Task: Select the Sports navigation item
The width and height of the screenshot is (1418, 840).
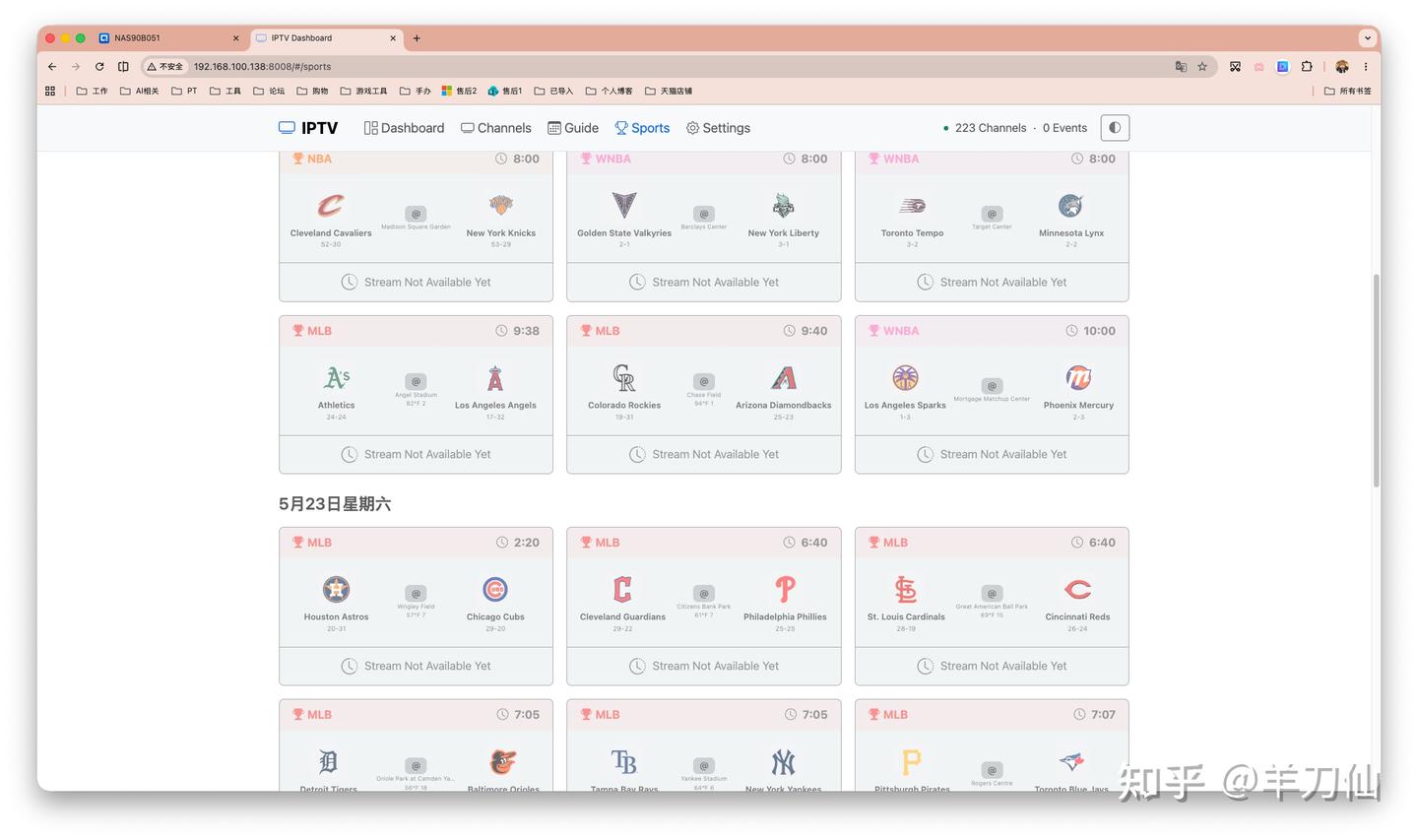Action: 642,128
